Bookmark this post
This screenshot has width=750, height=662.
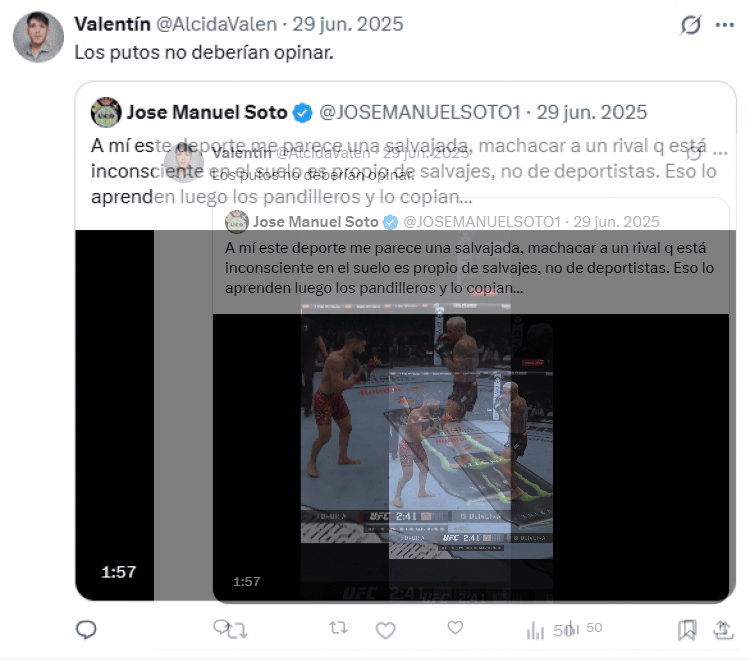tap(687, 630)
